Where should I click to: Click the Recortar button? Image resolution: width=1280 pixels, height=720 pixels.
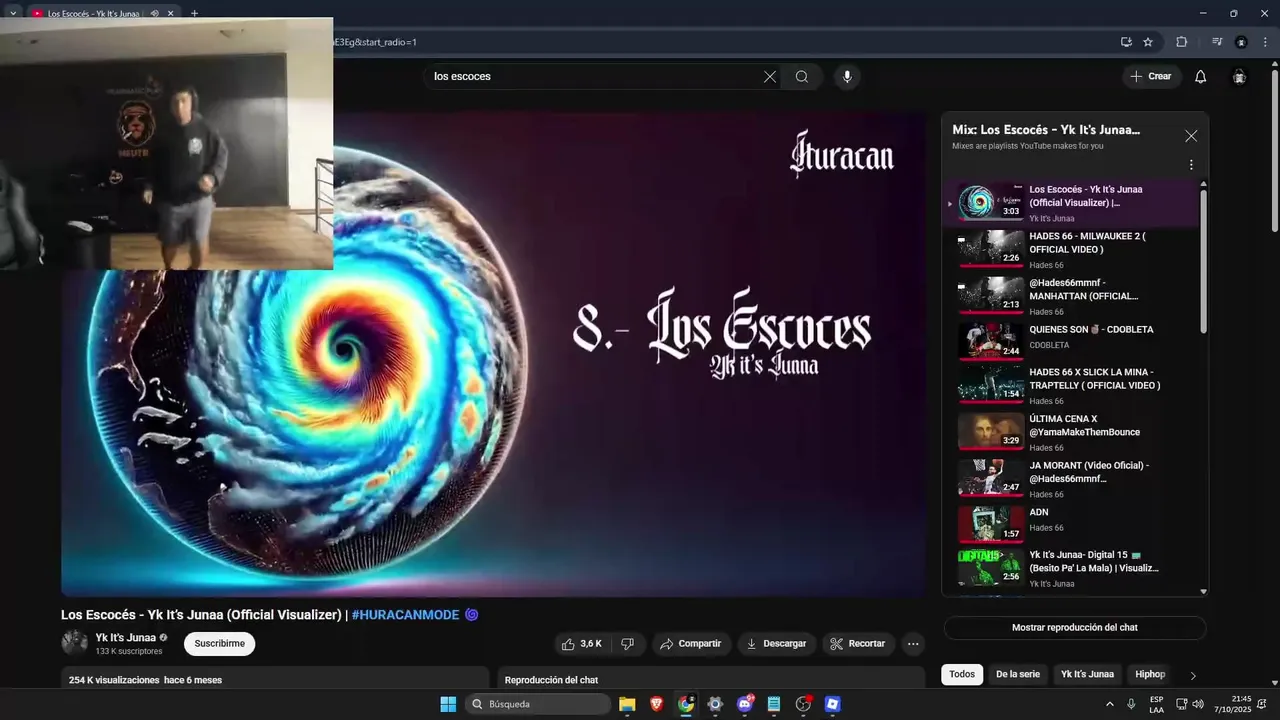[x=858, y=644]
